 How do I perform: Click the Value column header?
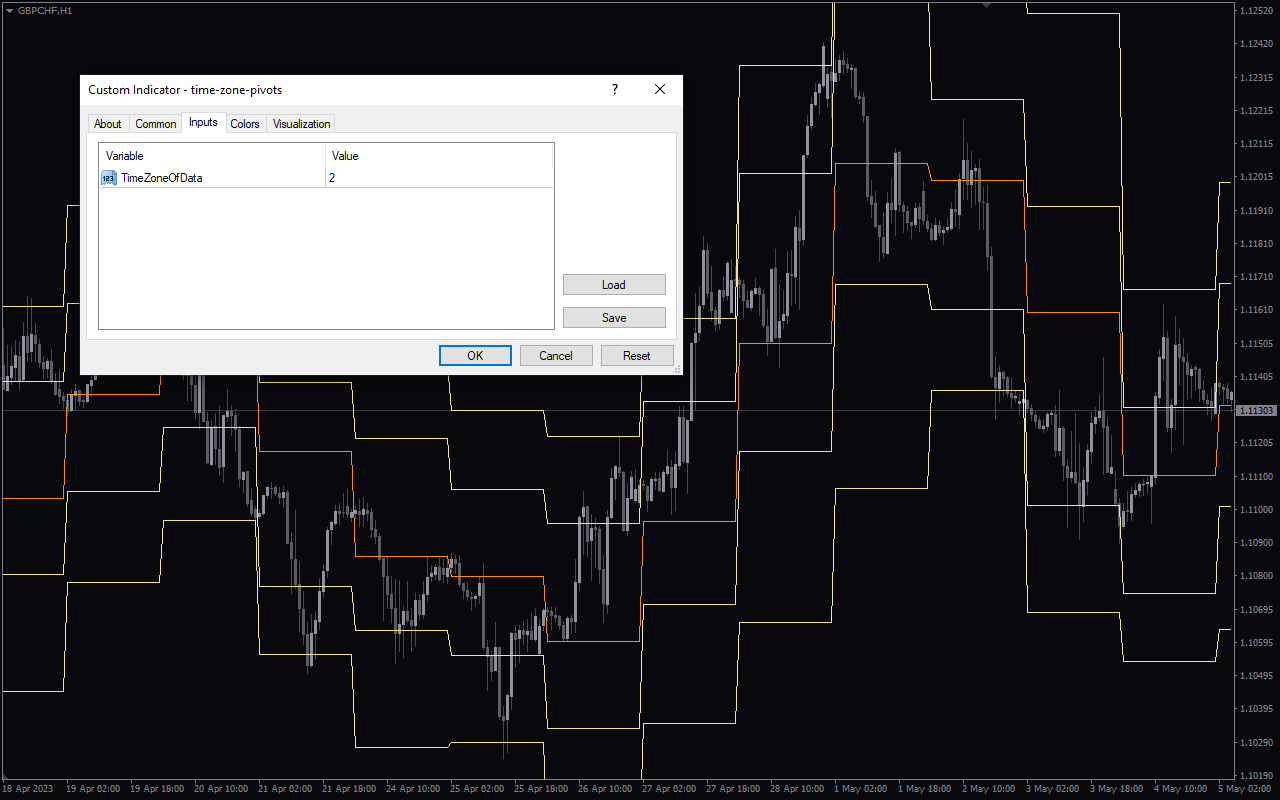click(439, 156)
